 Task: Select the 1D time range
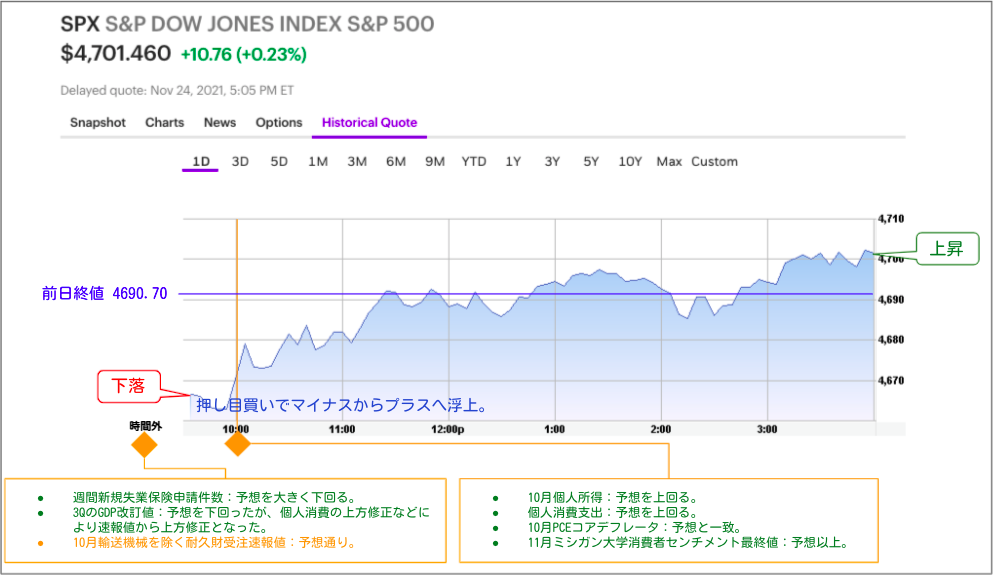pos(201,162)
